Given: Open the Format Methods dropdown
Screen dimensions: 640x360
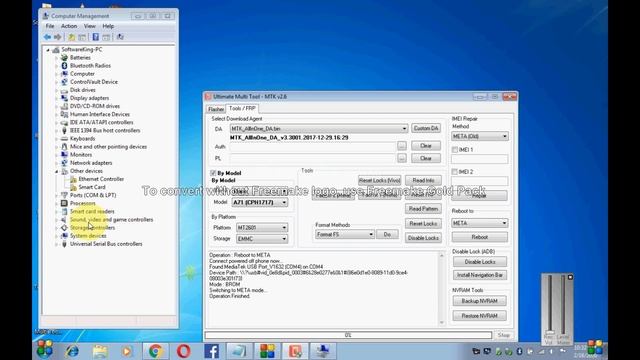Looking at the screenshot, I should point(371,234).
